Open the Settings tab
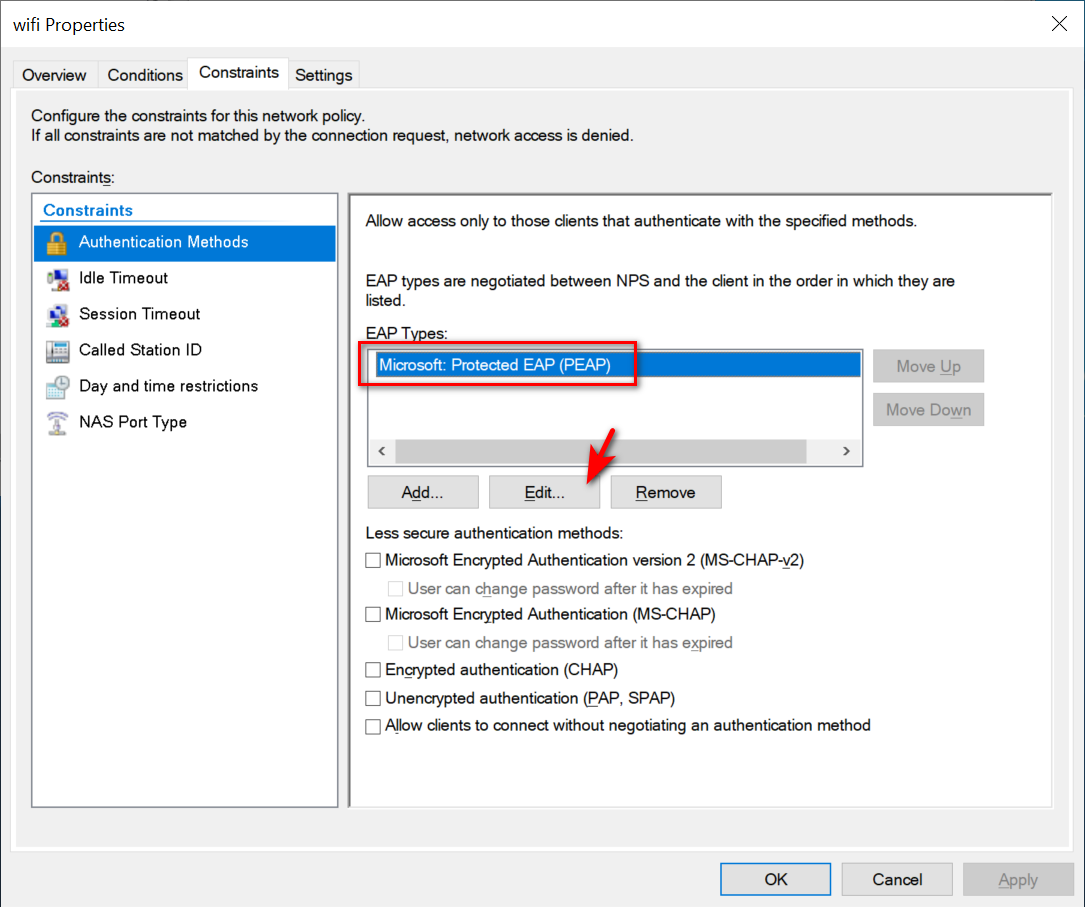 pyautogui.click(x=324, y=75)
